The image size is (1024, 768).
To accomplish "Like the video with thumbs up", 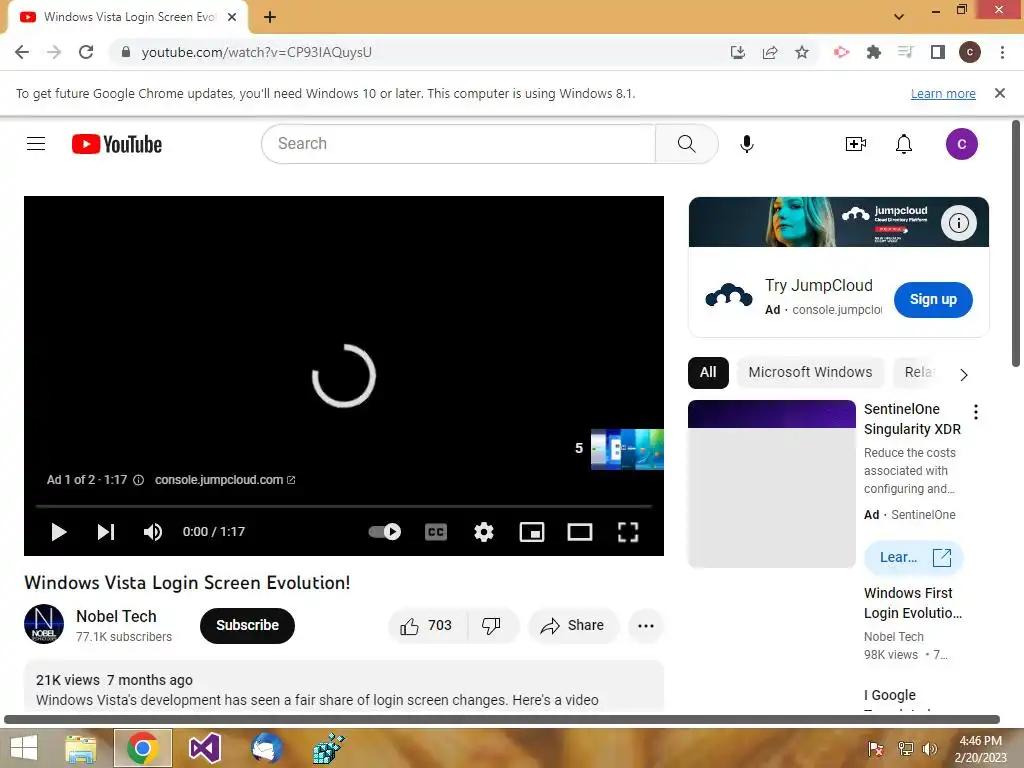I will click(x=427, y=626).
